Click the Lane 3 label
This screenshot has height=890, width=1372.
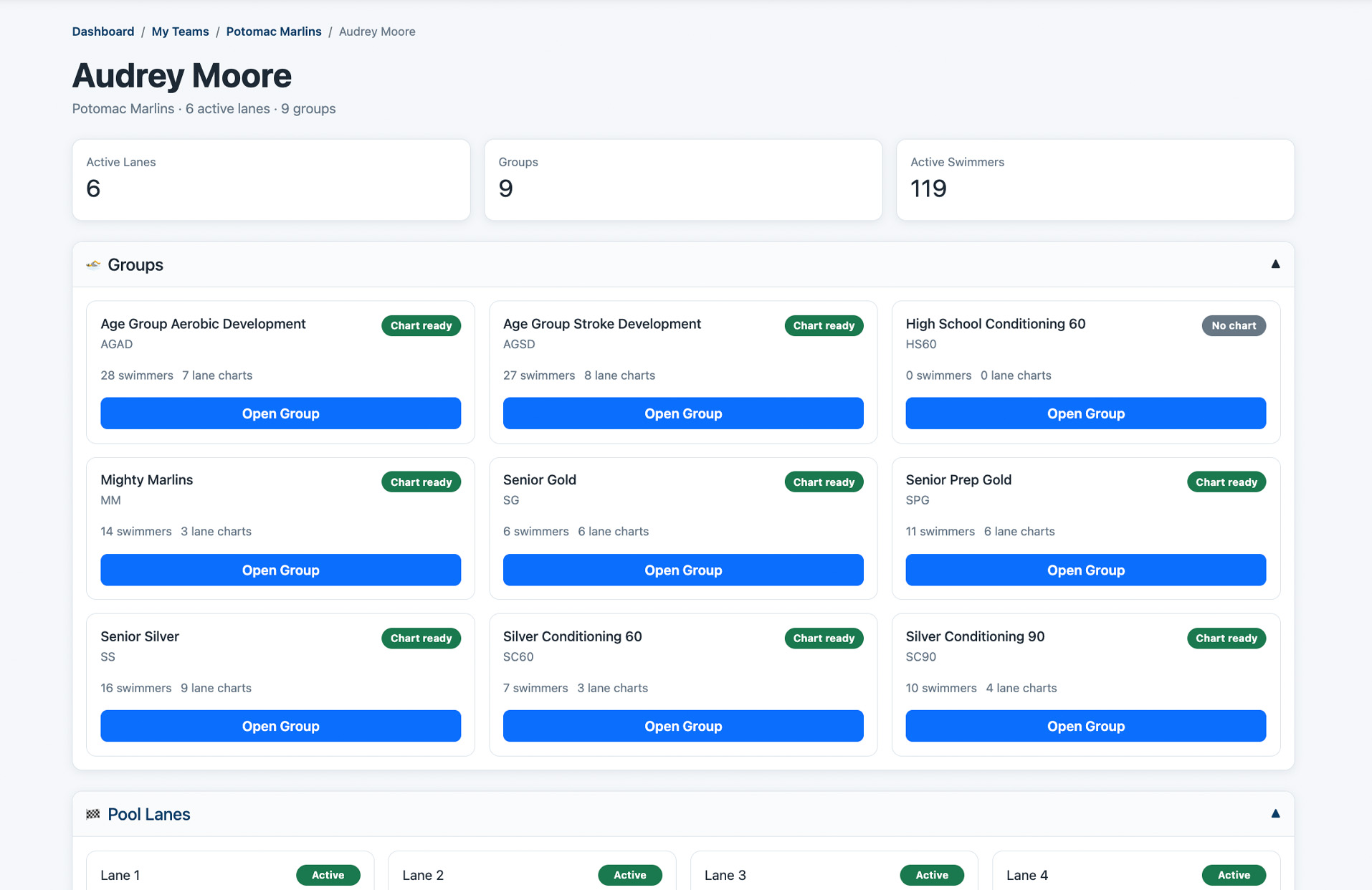click(x=725, y=875)
